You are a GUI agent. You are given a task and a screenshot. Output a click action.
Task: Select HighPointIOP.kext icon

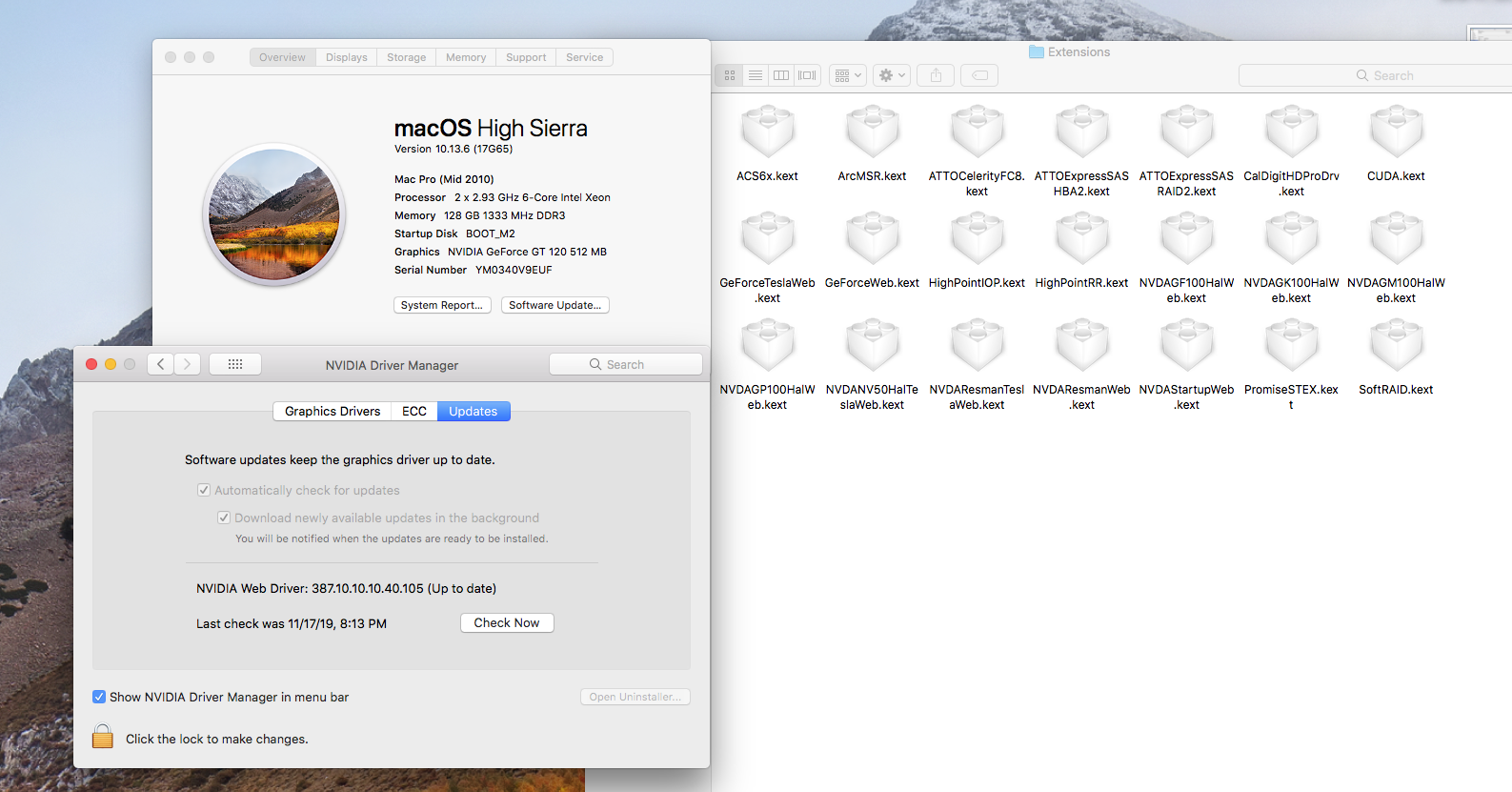pos(978,238)
